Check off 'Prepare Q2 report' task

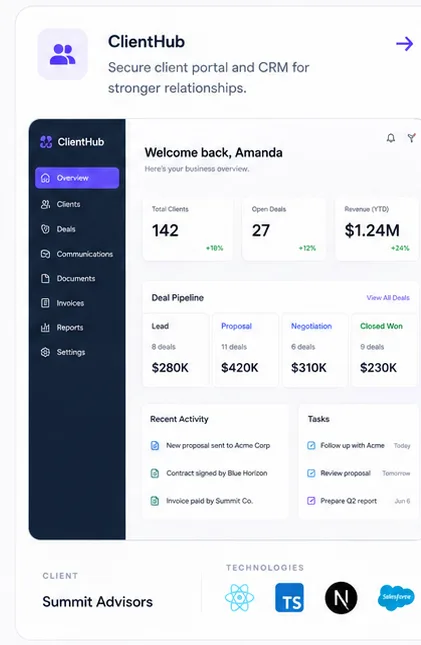(x=312, y=501)
